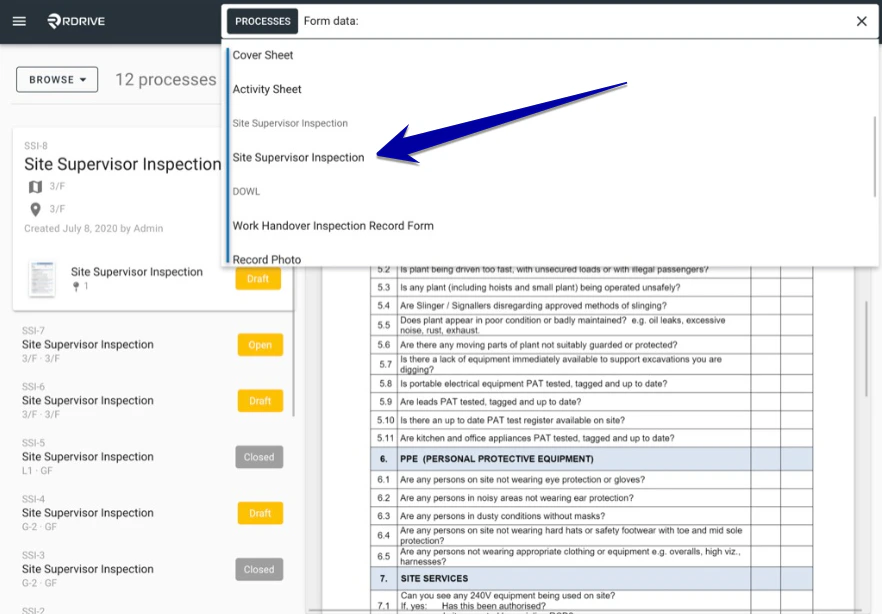Screen dimensions: 882x614
Task: Select the Activity Sheet entry
Action: (267, 89)
